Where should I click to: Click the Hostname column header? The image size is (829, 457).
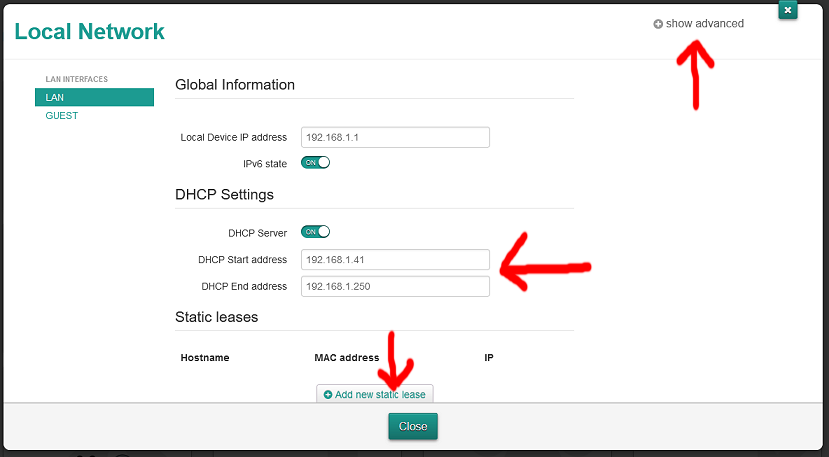205,357
